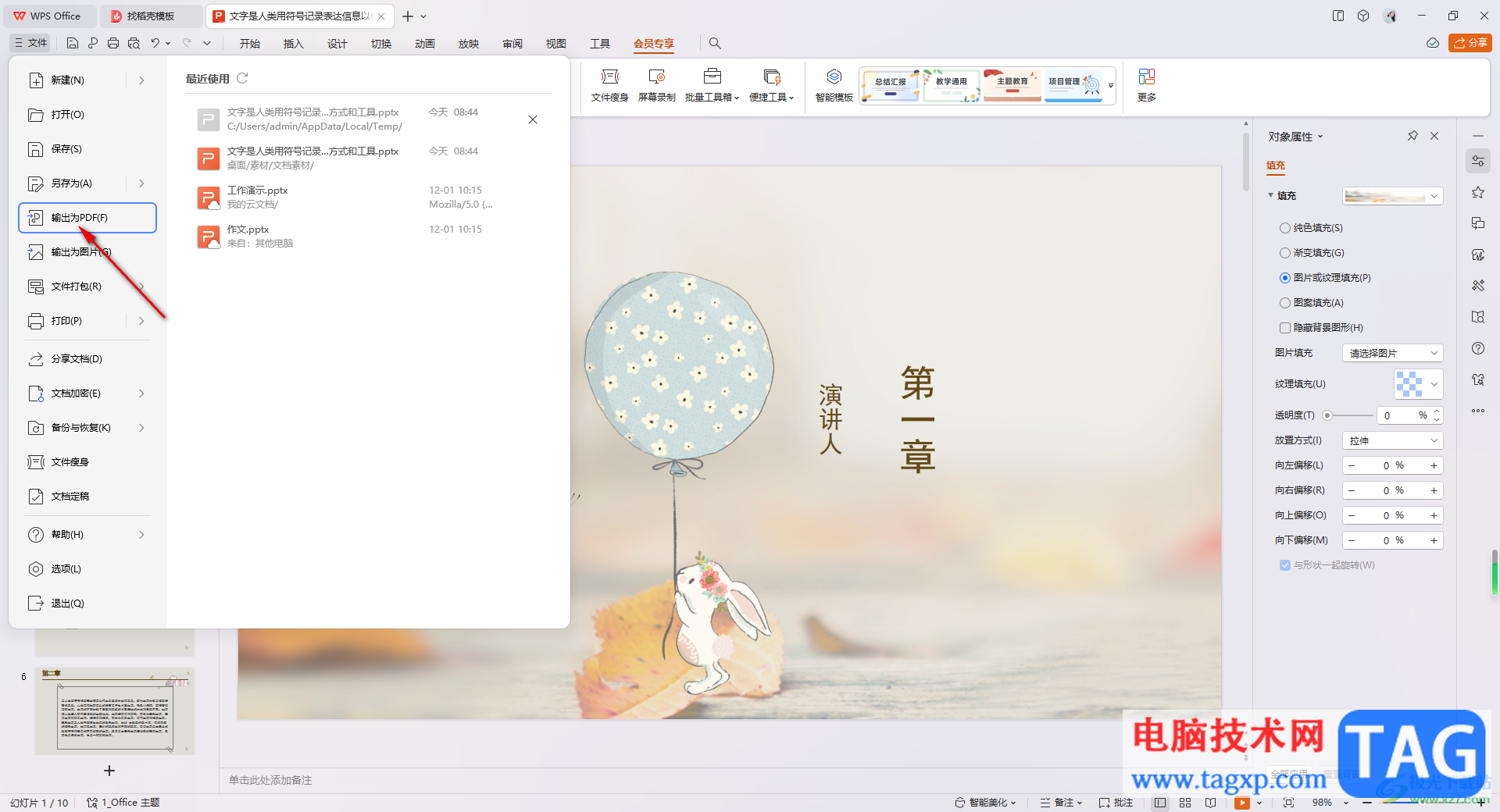Viewport: 1500px width, 812px height.
Task: Increase 向左偏移 with plus button
Action: click(1434, 465)
